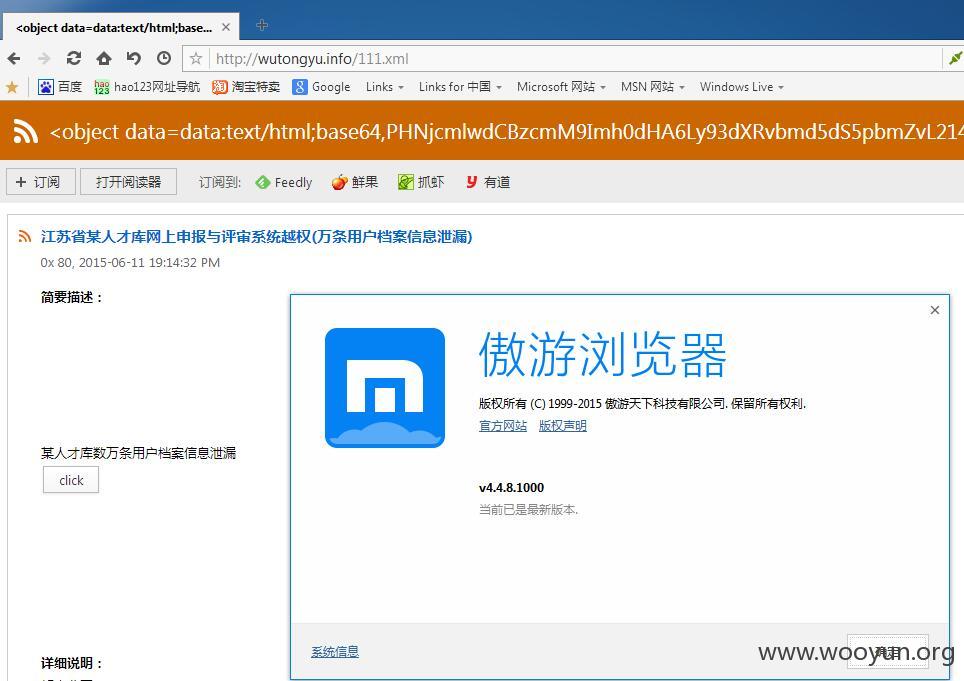Click 打开阅读器 button

[128, 182]
